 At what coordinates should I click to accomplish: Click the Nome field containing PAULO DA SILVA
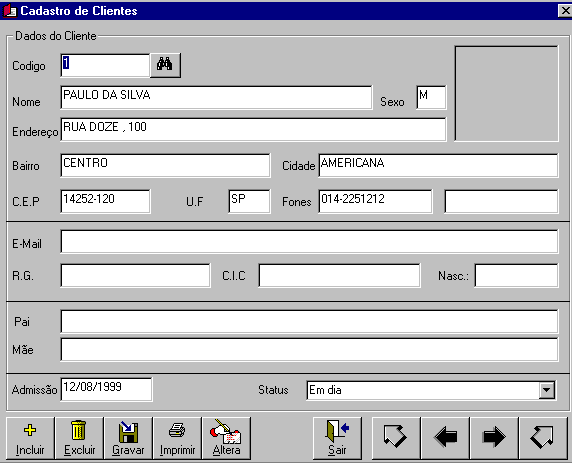click(x=216, y=97)
